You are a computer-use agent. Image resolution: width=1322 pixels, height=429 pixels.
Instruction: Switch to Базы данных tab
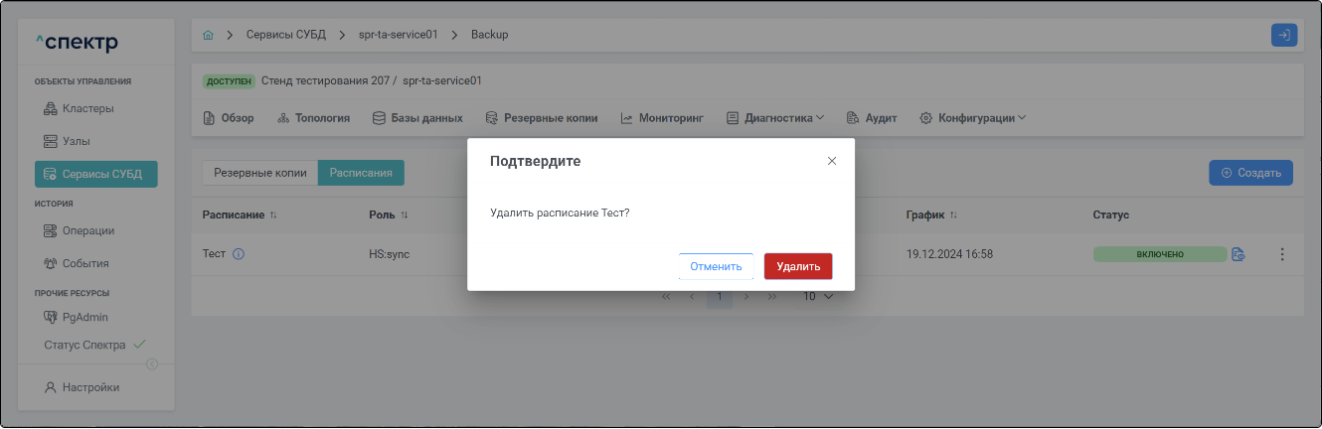(x=417, y=118)
